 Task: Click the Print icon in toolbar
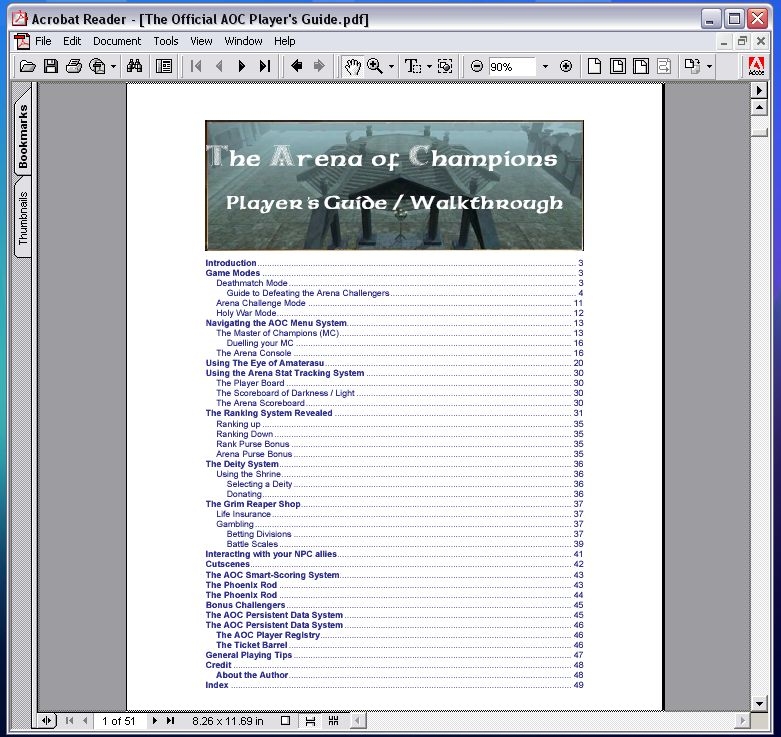tap(74, 66)
